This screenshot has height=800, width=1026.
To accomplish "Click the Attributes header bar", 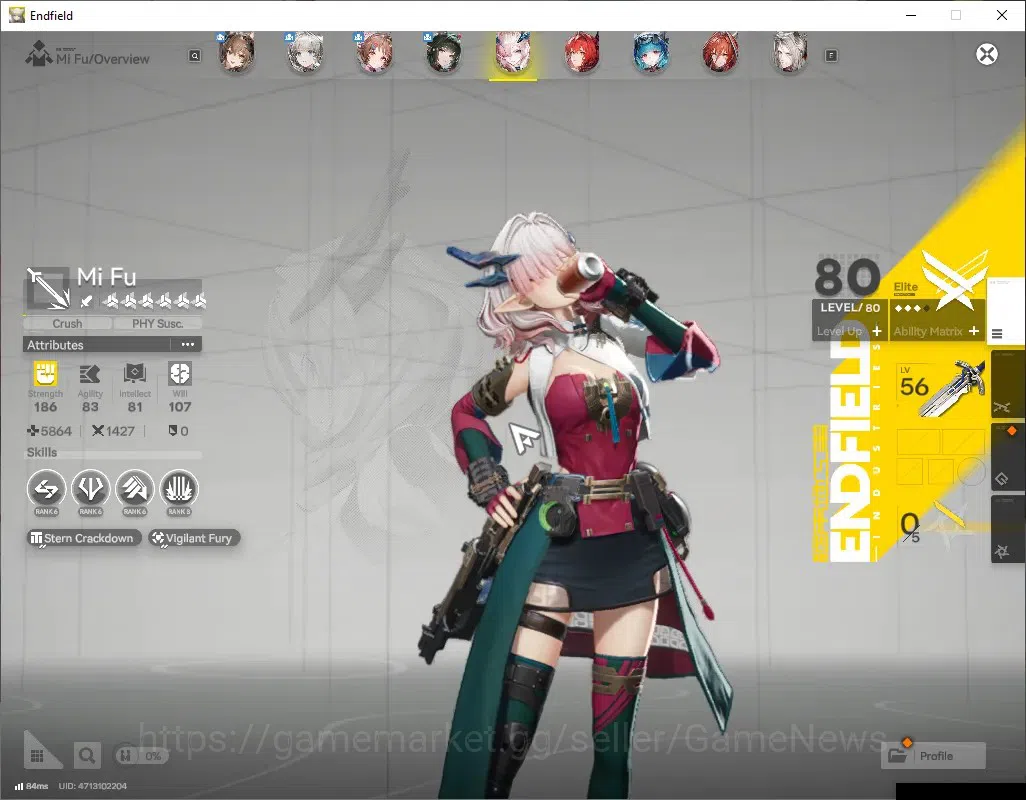I will tap(112, 345).
